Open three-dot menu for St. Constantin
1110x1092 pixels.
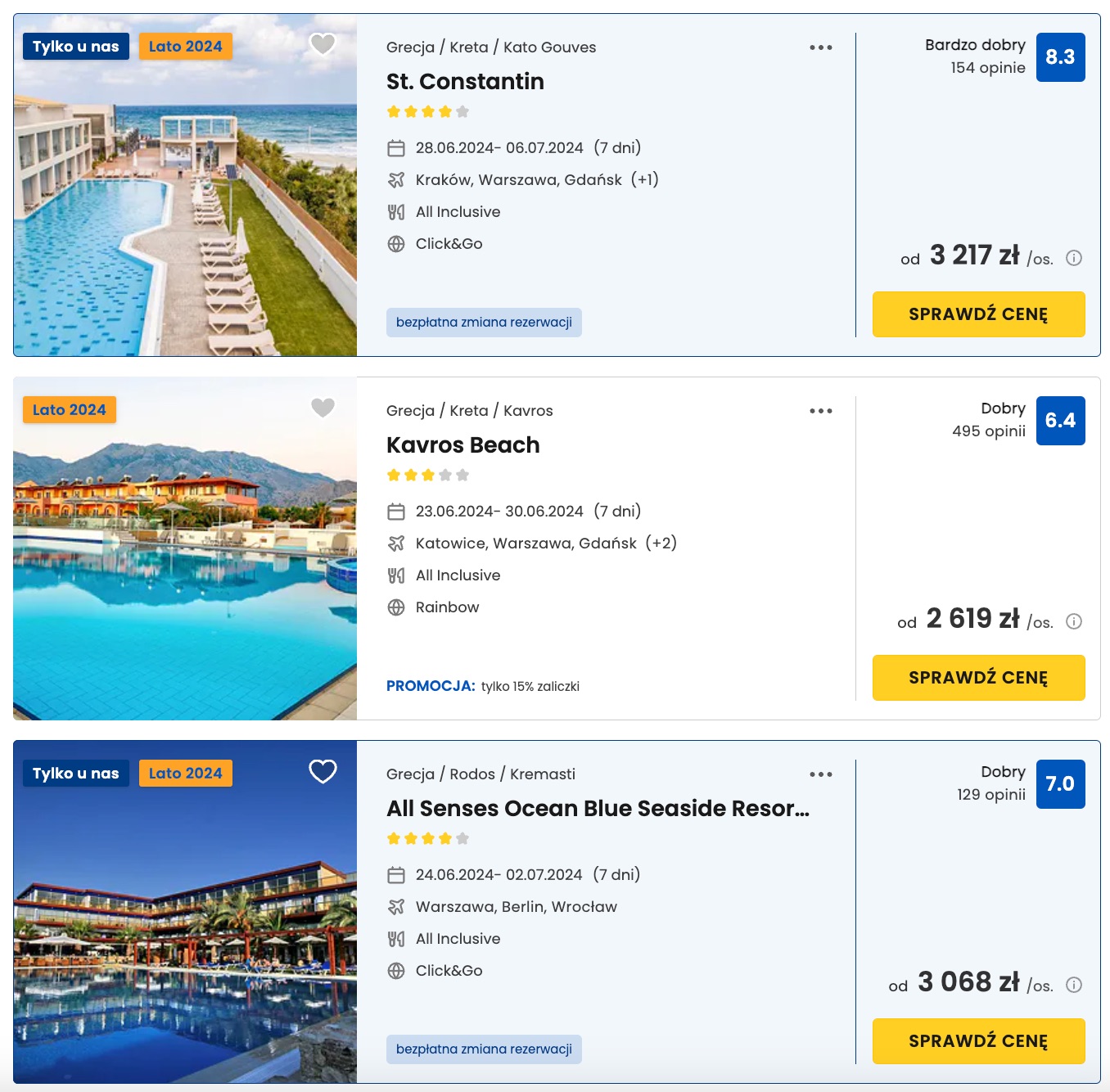pyautogui.click(x=821, y=47)
